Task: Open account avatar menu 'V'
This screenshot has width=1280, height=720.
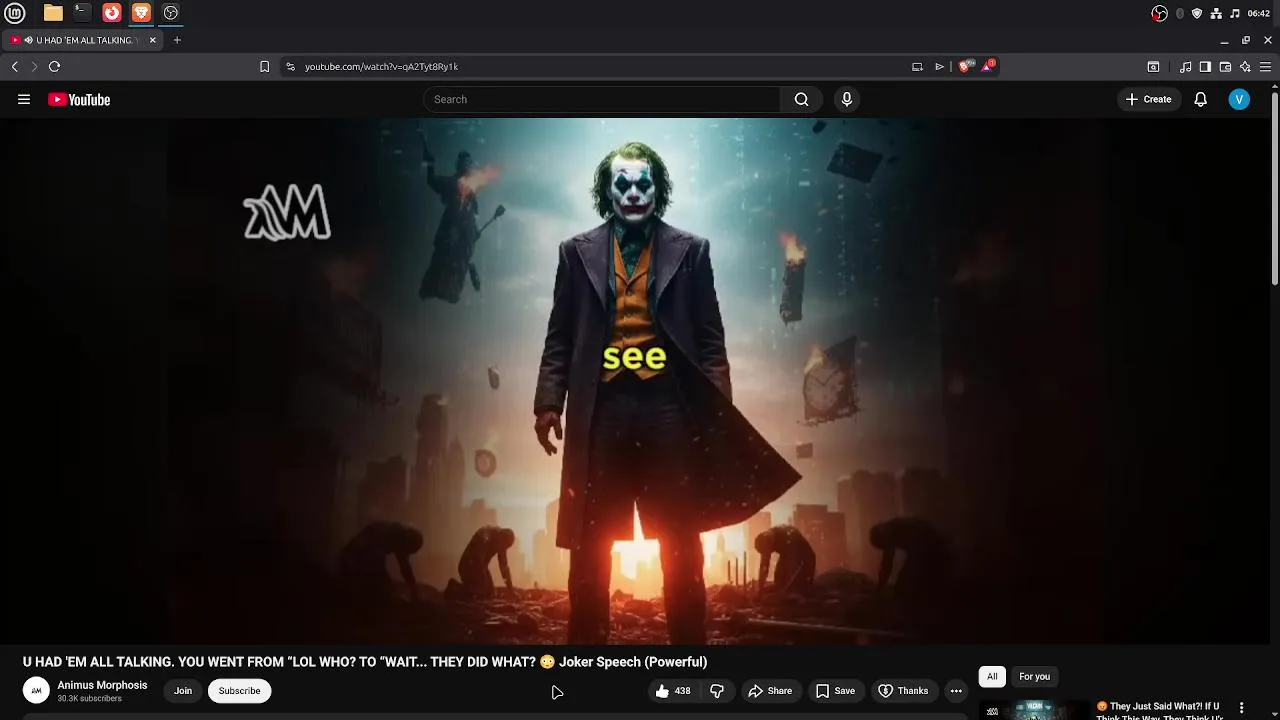Action: (1239, 99)
